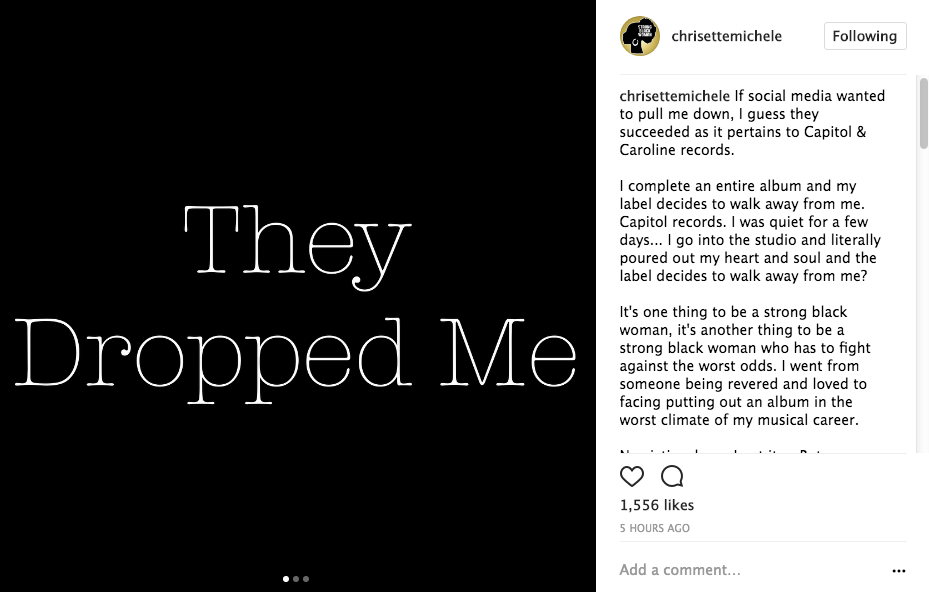Click the caption scrollbar thumb
This screenshot has width=929, height=592.
923,112
